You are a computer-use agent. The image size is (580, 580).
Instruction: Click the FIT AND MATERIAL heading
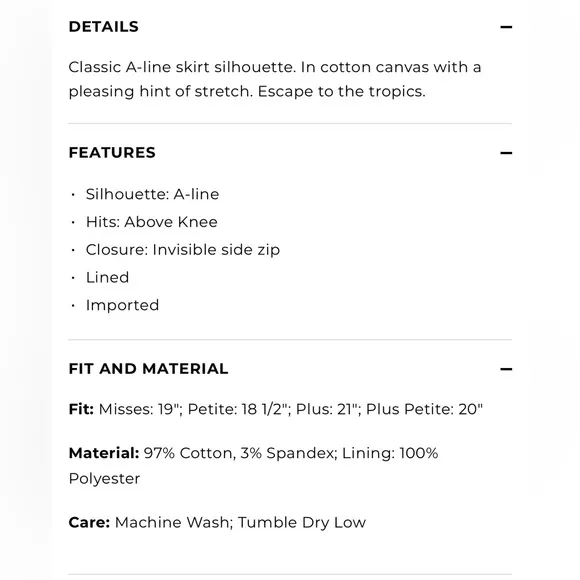pyautogui.click(x=148, y=369)
